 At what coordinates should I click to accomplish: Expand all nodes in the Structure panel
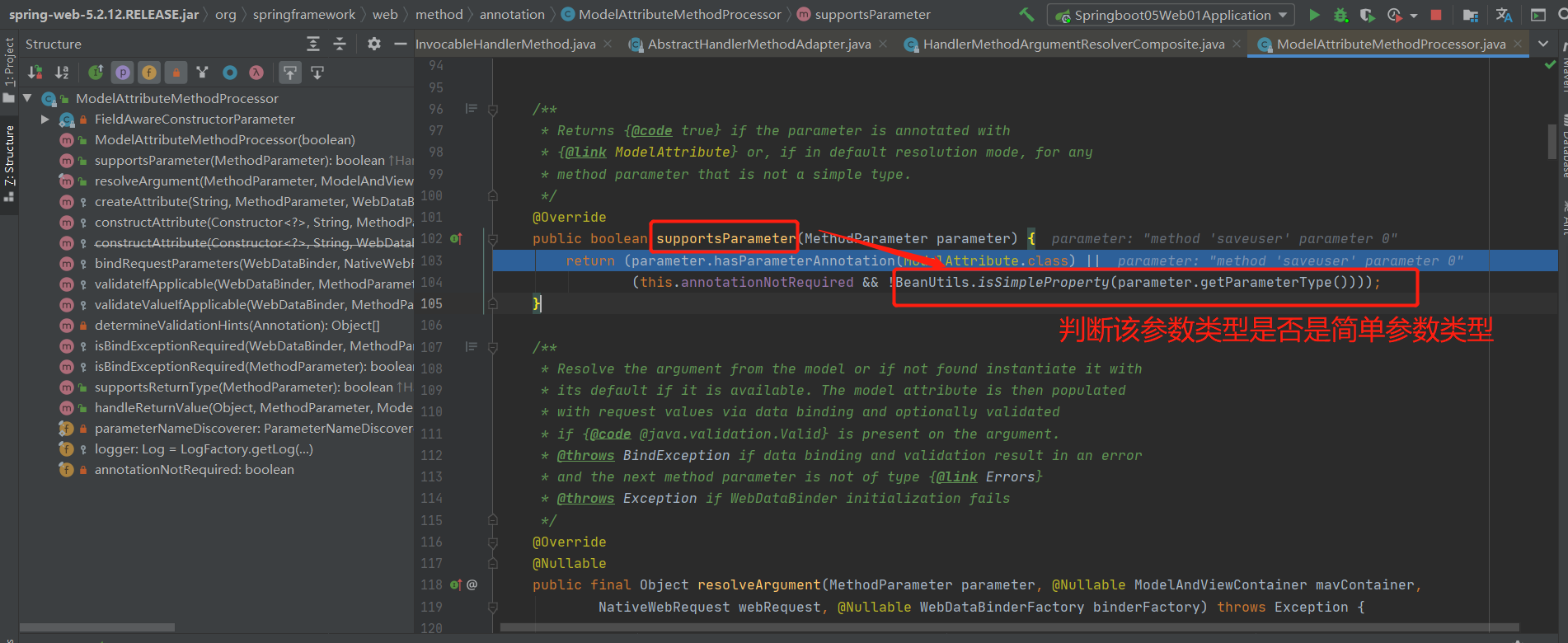[313, 44]
